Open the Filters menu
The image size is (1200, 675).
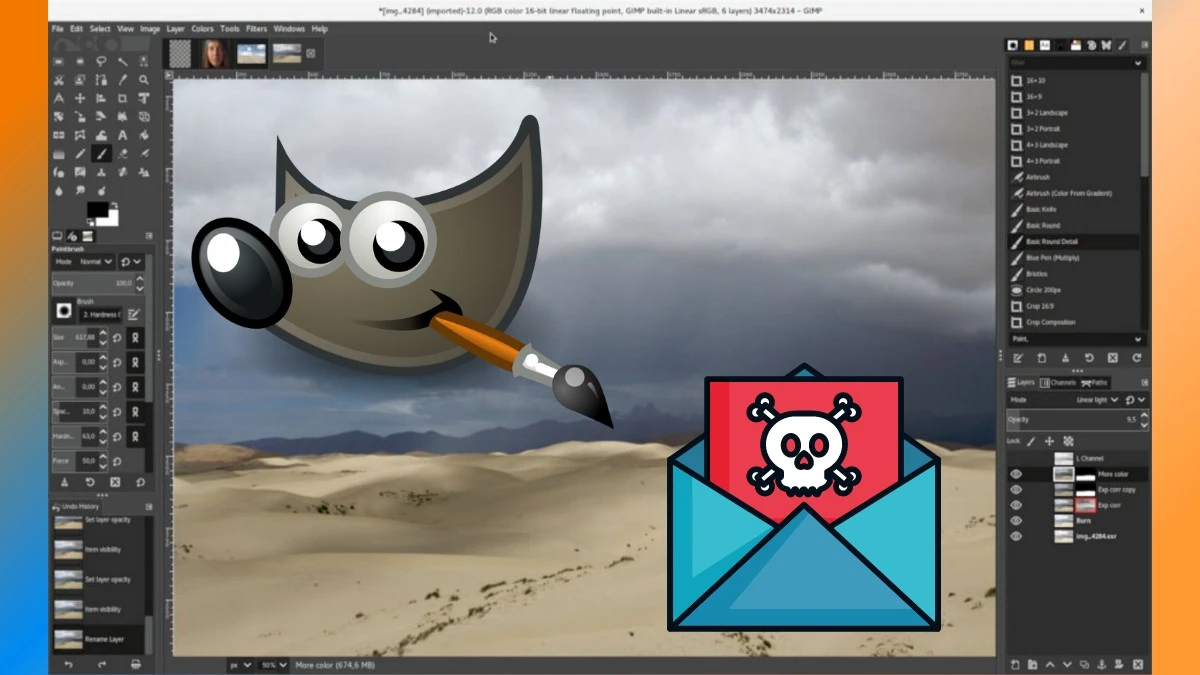click(x=256, y=29)
